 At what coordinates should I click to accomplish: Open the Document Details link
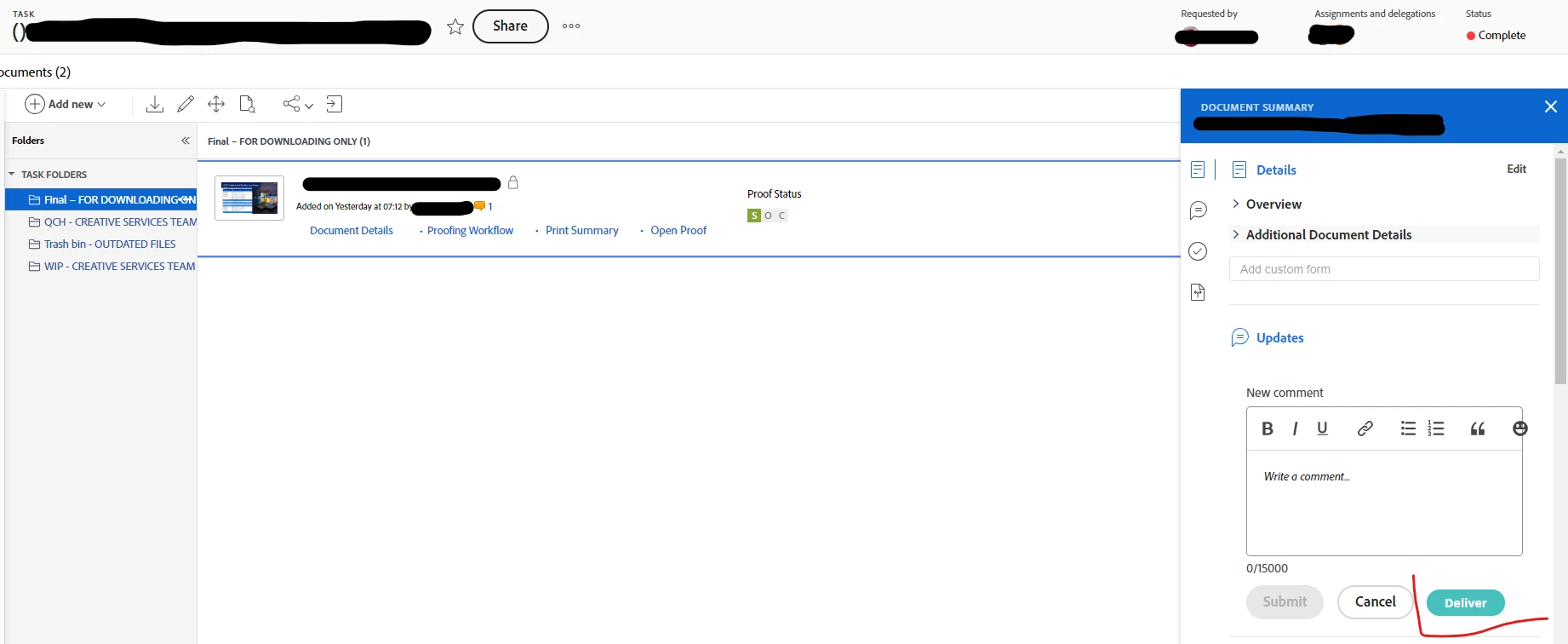[352, 230]
